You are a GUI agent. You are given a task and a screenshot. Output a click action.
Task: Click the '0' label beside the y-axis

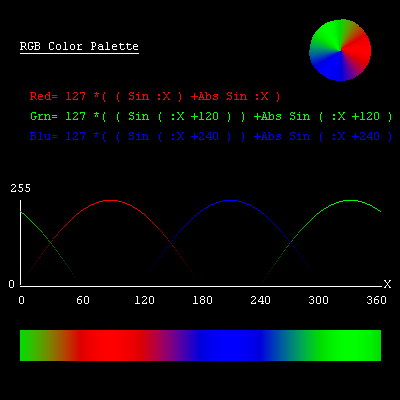tap(12, 284)
